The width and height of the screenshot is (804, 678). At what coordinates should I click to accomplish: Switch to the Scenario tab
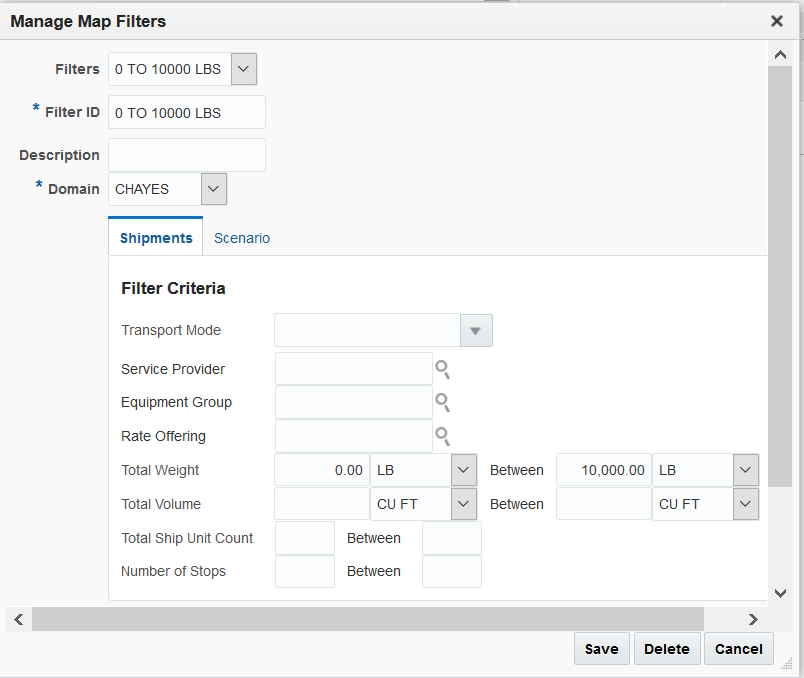click(242, 238)
